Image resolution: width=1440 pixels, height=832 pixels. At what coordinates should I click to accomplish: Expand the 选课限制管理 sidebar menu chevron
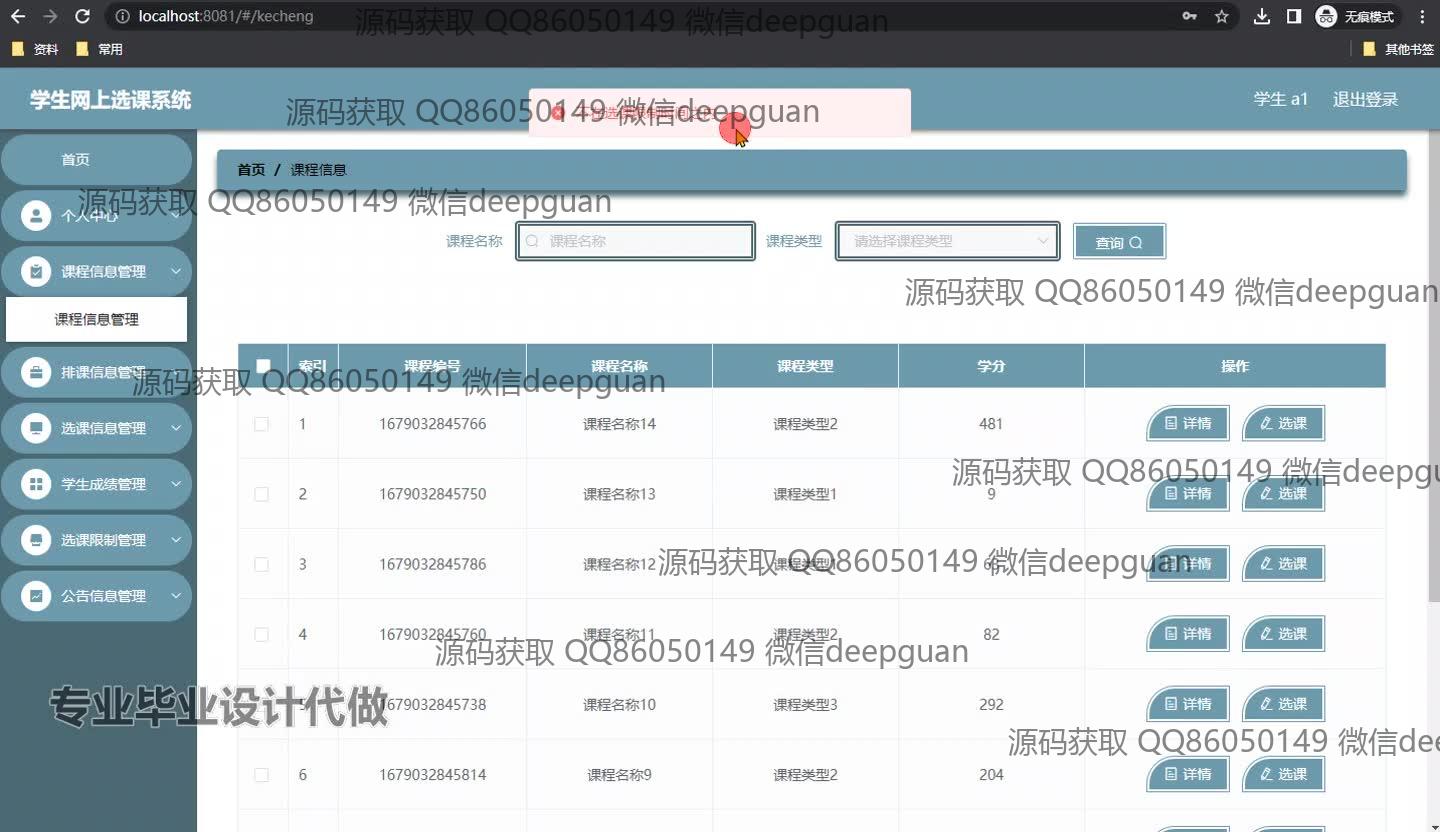176,540
